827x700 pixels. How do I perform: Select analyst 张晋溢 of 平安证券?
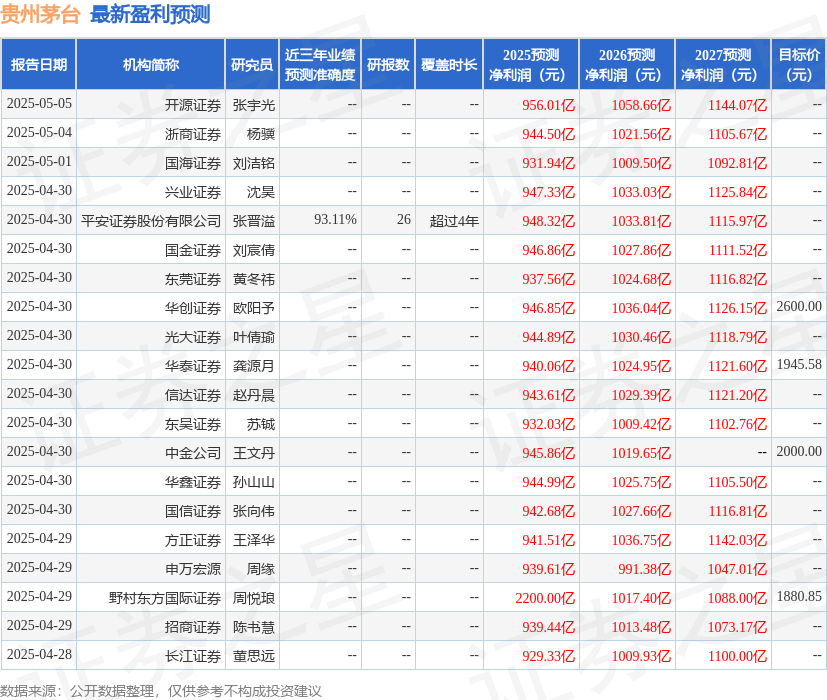pos(251,221)
